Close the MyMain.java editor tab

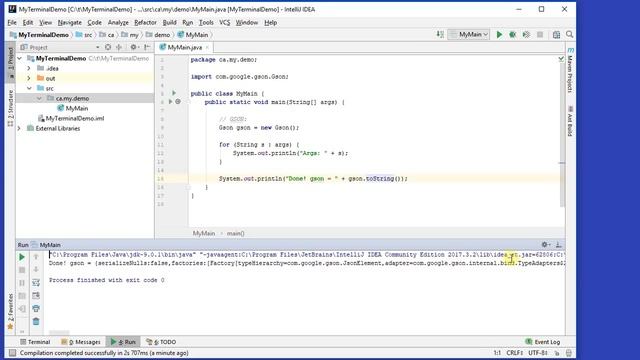click(x=207, y=48)
